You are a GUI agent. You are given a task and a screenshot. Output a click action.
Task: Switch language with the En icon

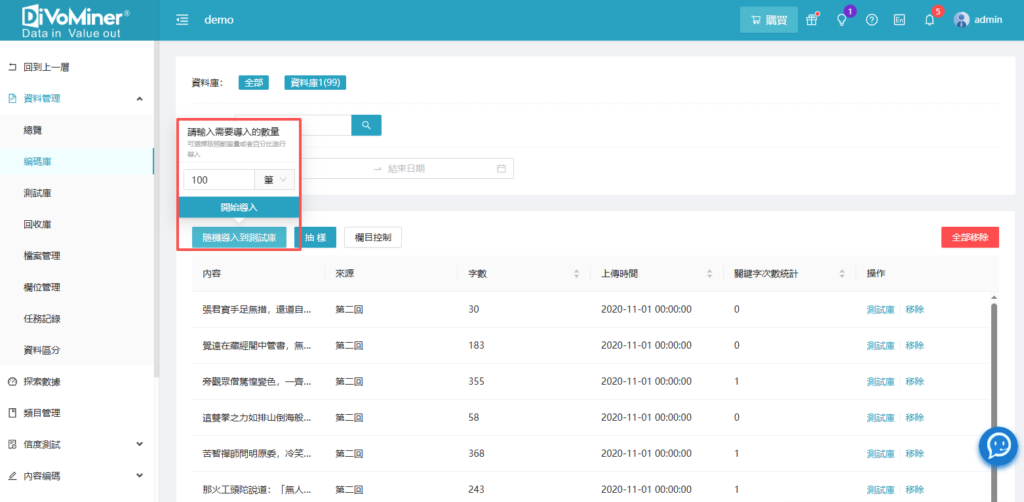click(x=900, y=20)
